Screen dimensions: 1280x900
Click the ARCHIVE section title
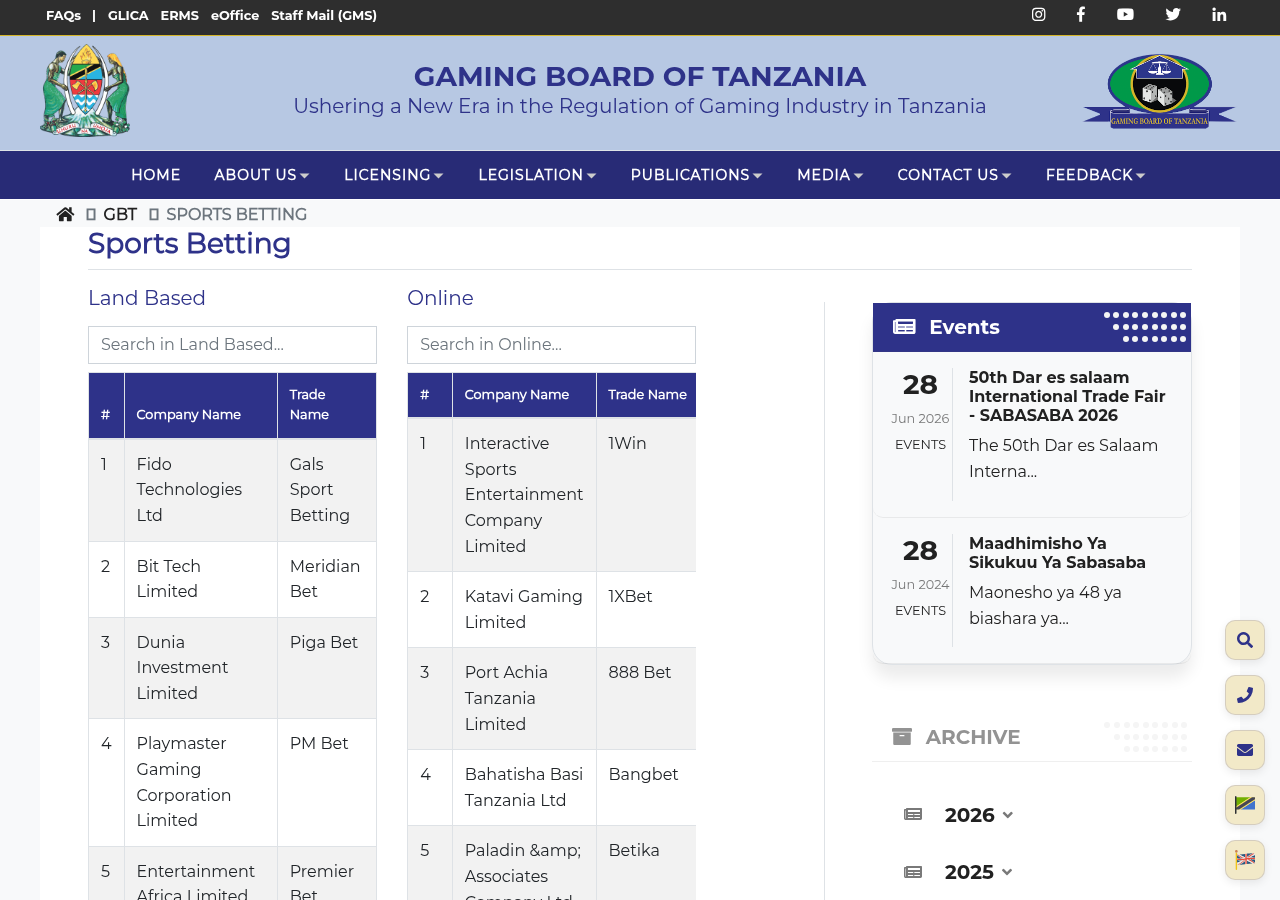pyautogui.click(x=973, y=737)
